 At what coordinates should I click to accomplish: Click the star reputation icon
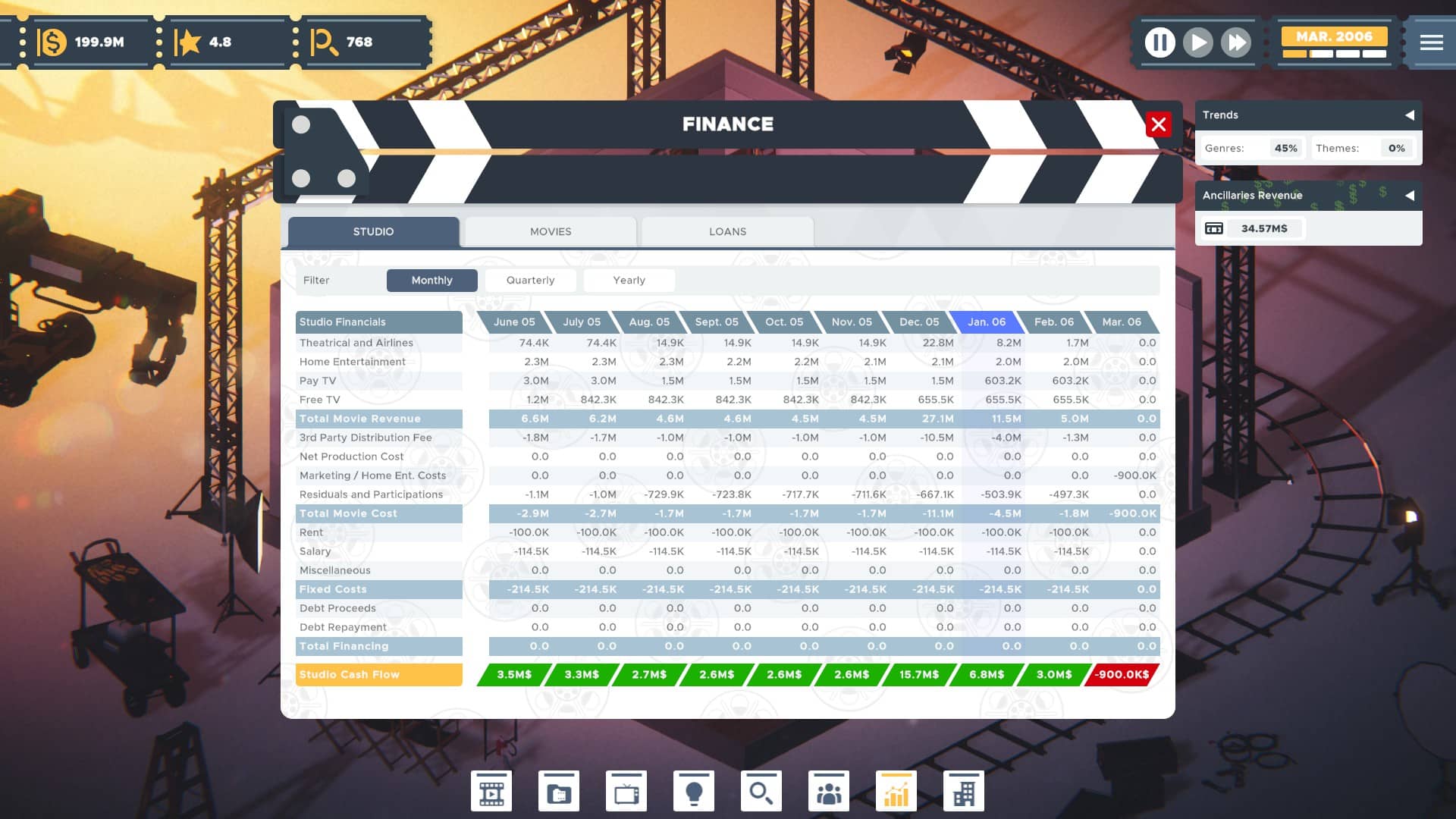(x=187, y=42)
